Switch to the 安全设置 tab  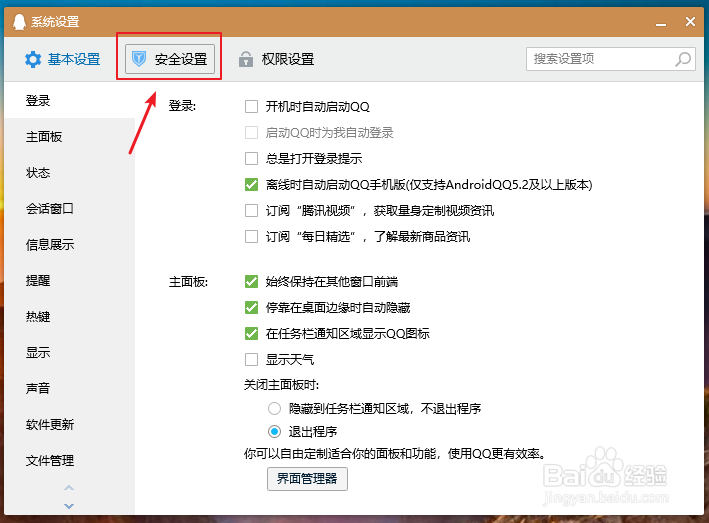pyautogui.click(x=170, y=59)
